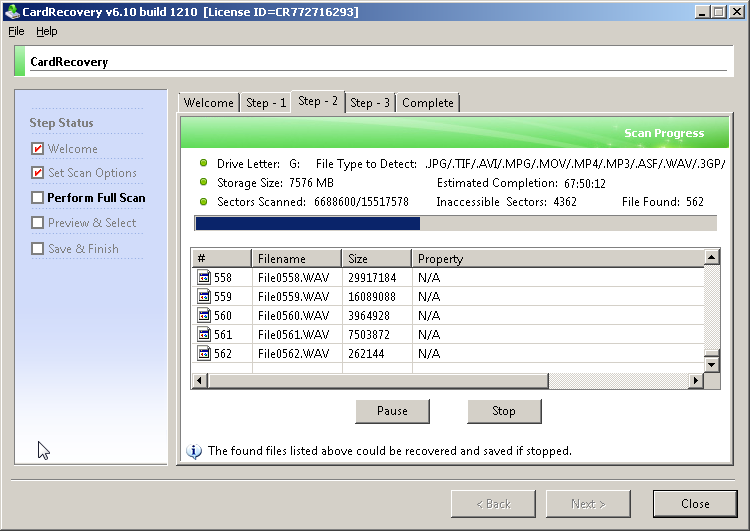Click the green bullet beside Sectors Scanned
The width and height of the screenshot is (750, 531).
[203, 201]
